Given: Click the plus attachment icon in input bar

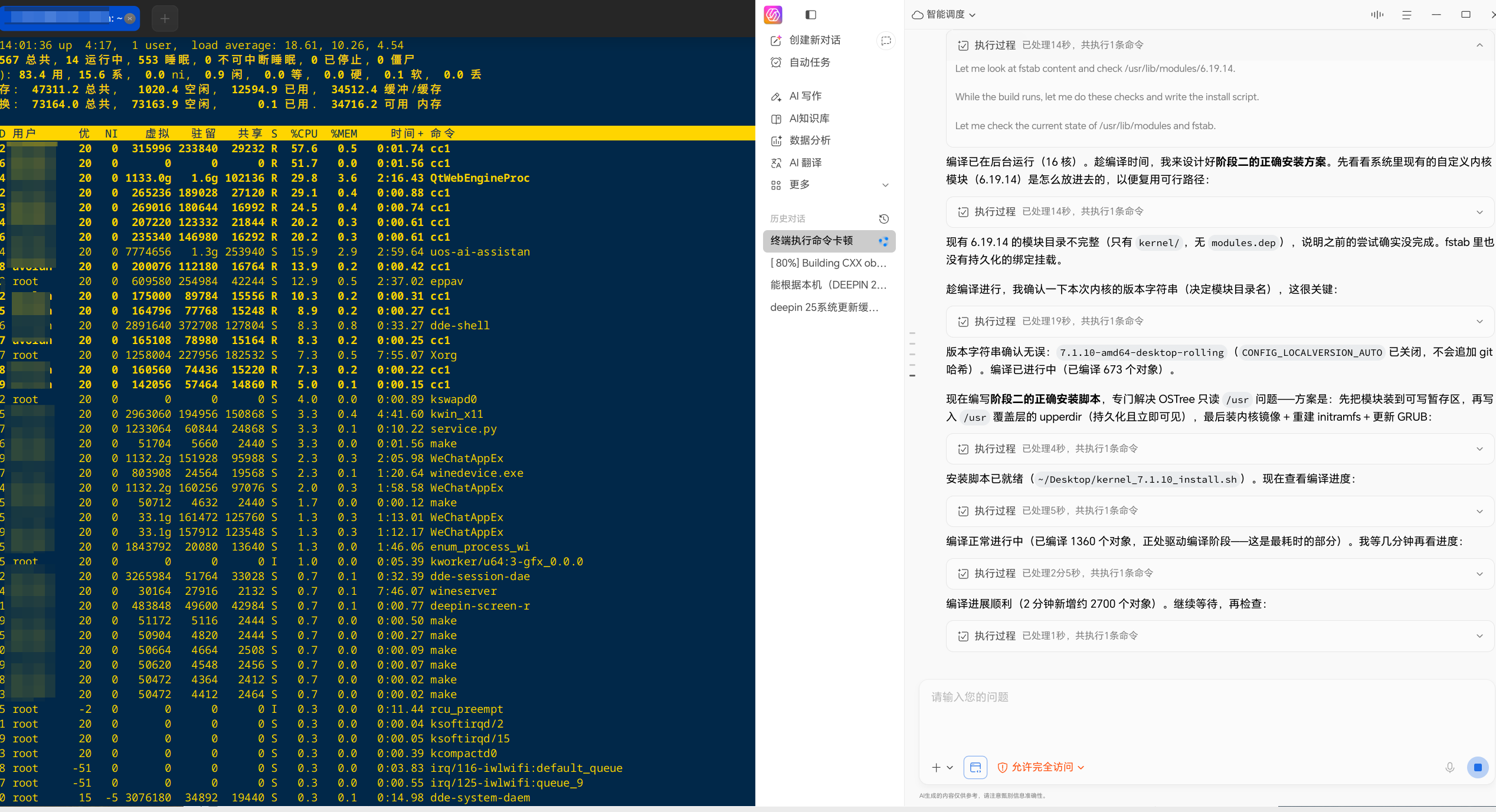Looking at the screenshot, I should 936,767.
